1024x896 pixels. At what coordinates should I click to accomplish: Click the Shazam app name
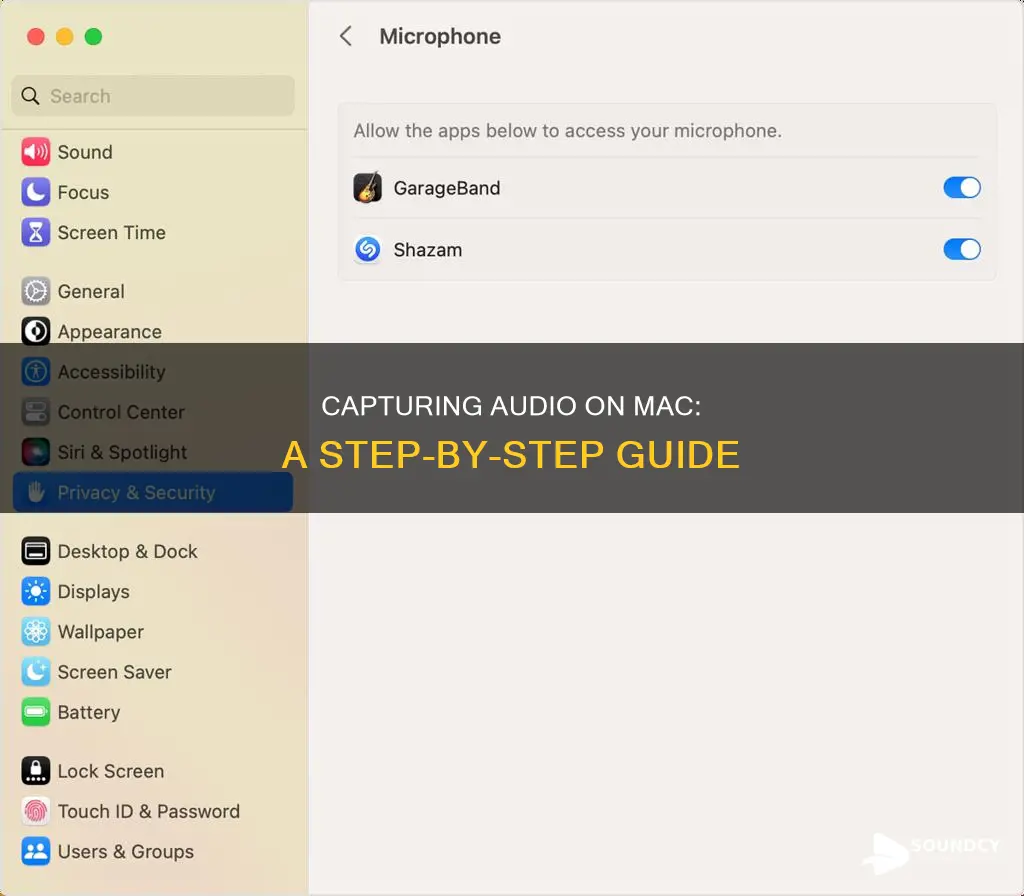[x=428, y=249]
